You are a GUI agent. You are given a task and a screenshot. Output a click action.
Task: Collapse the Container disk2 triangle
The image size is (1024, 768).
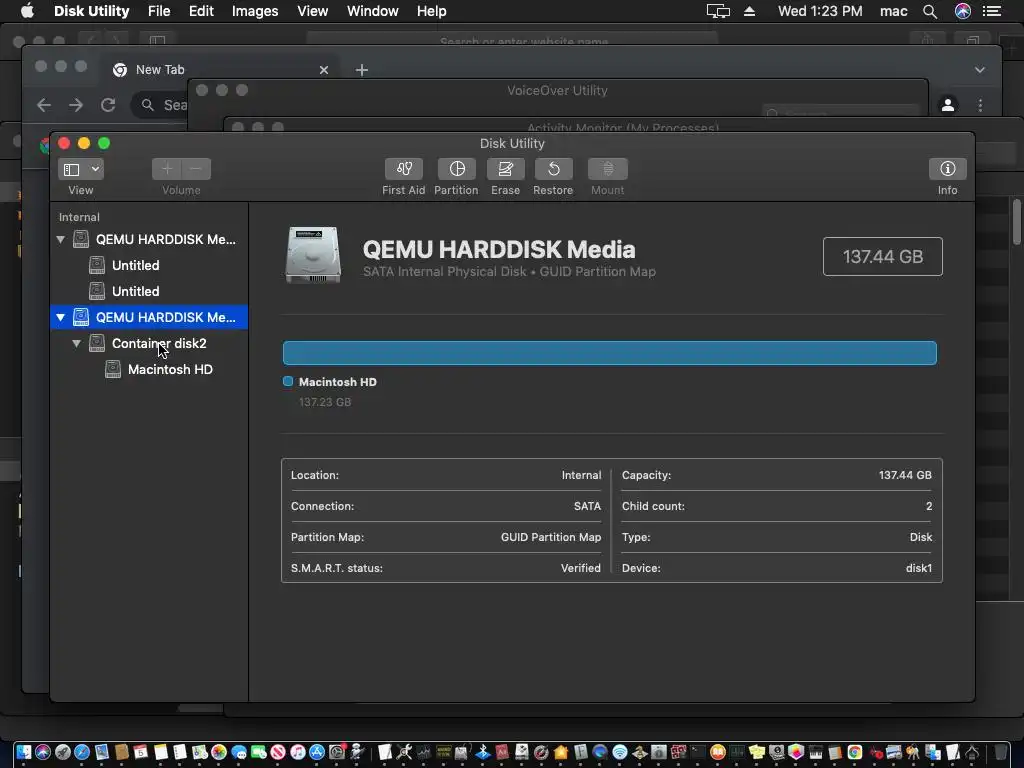76,344
